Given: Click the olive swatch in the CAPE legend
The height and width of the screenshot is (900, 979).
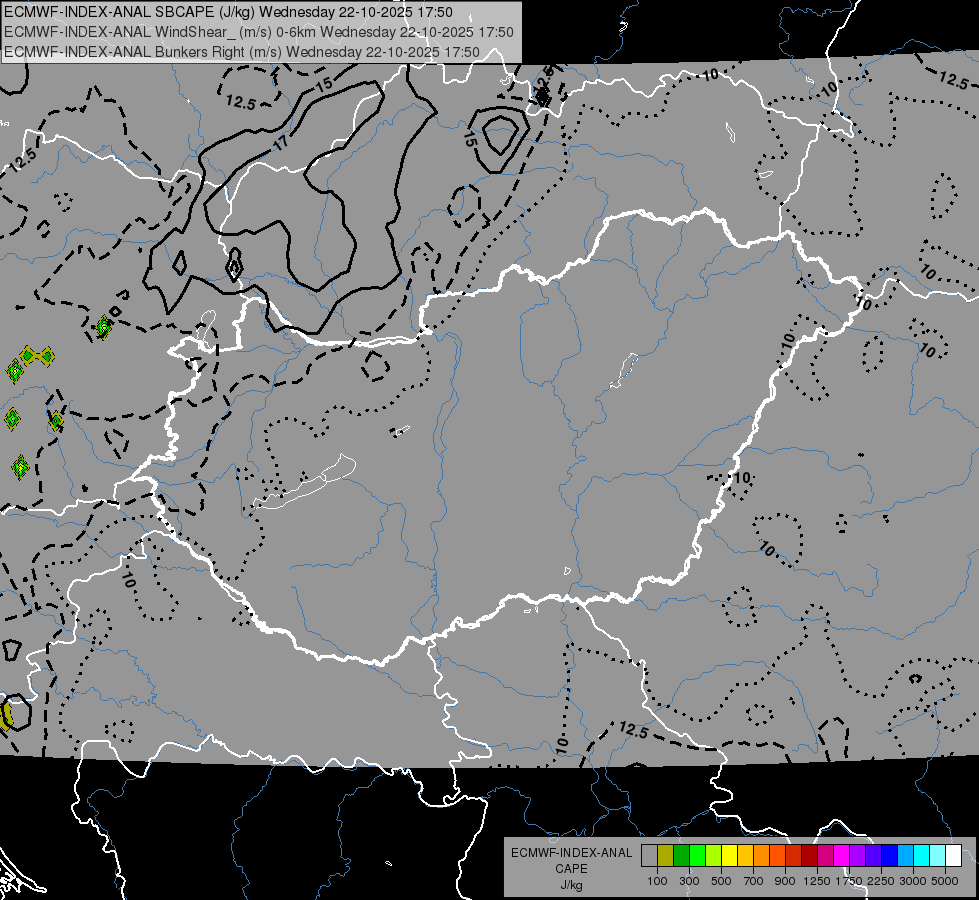Looking at the screenshot, I should pyautogui.click(x=665, y=855).
